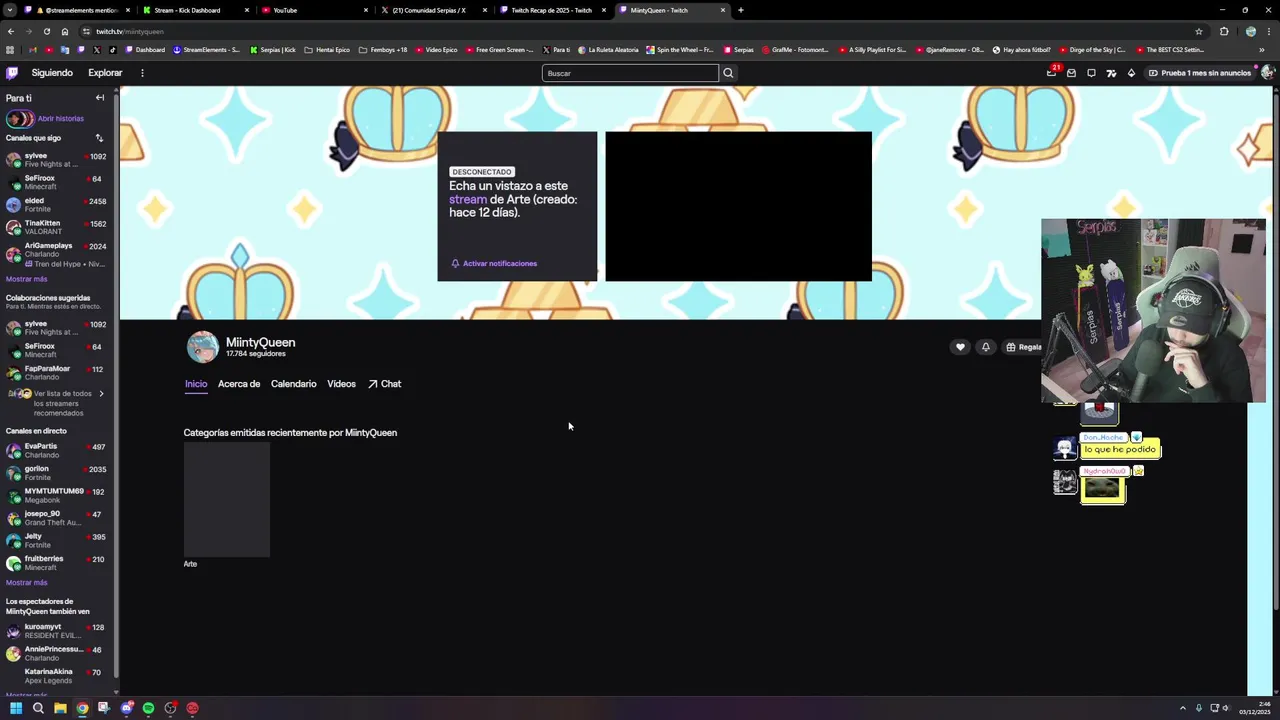Viewport: 1280px width, 720px height.
Task: Sort followed channels with arrows icon
Action: click(99, 138)
